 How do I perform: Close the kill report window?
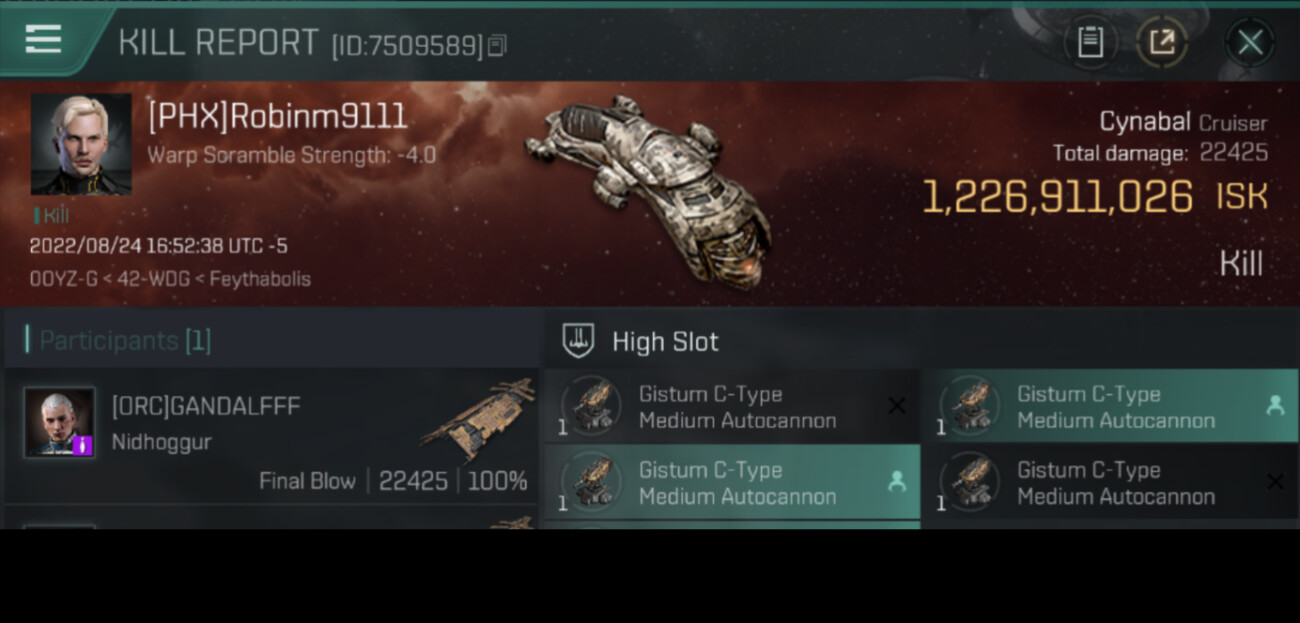coord(1250,42)
